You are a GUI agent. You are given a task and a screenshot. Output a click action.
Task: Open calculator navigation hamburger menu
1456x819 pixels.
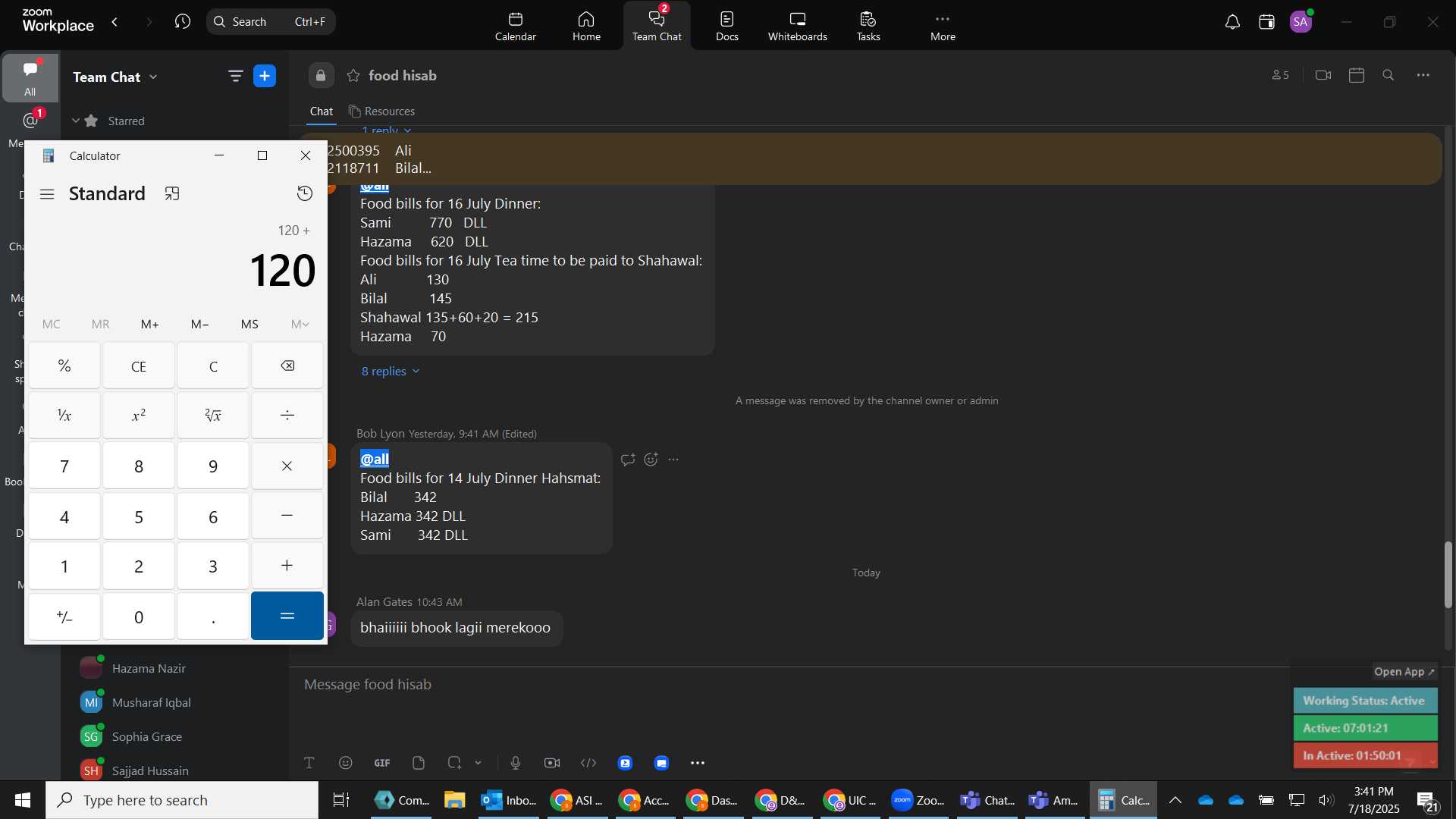(47, 194)
